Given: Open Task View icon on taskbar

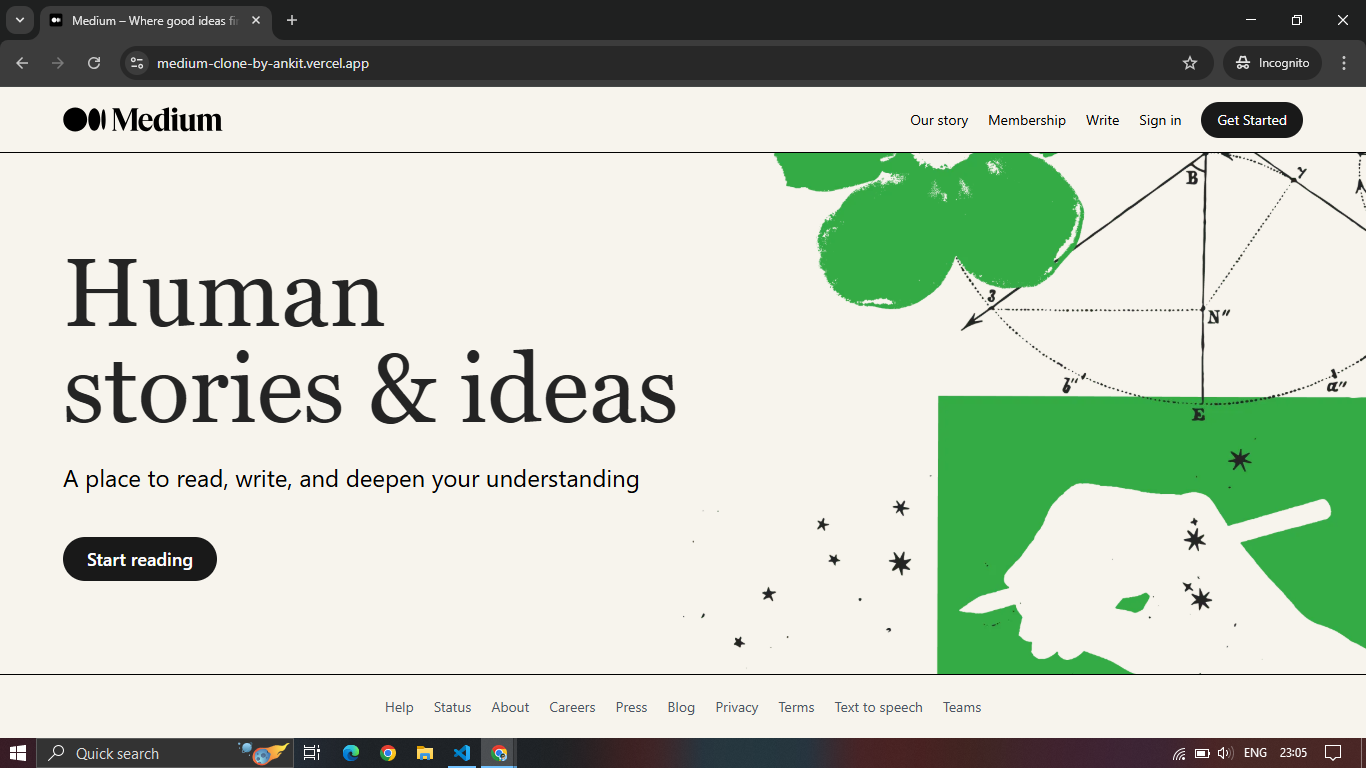Looking at the screenshot, I should [312, 753].
